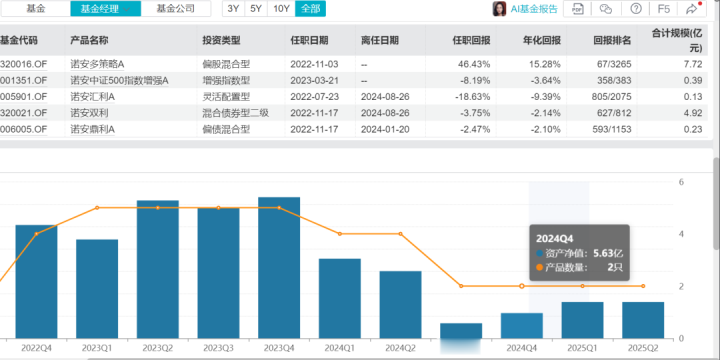The height and width of the screenshot is (360, 720).
Task: Open fund 诺安多策略A
Action: tap(97, 64)
